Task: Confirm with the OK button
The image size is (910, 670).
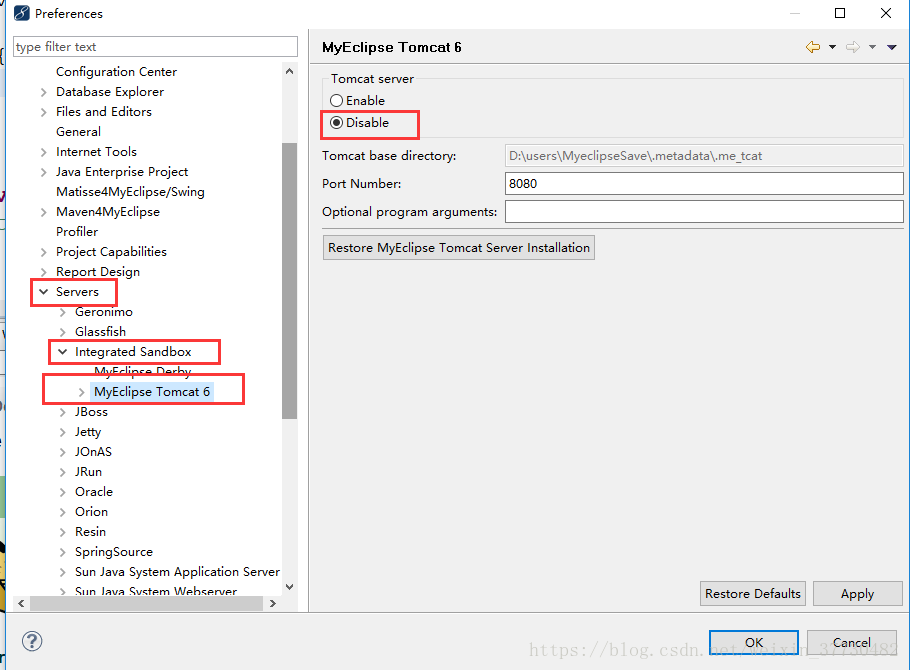Action: click(x=754, y=642)
